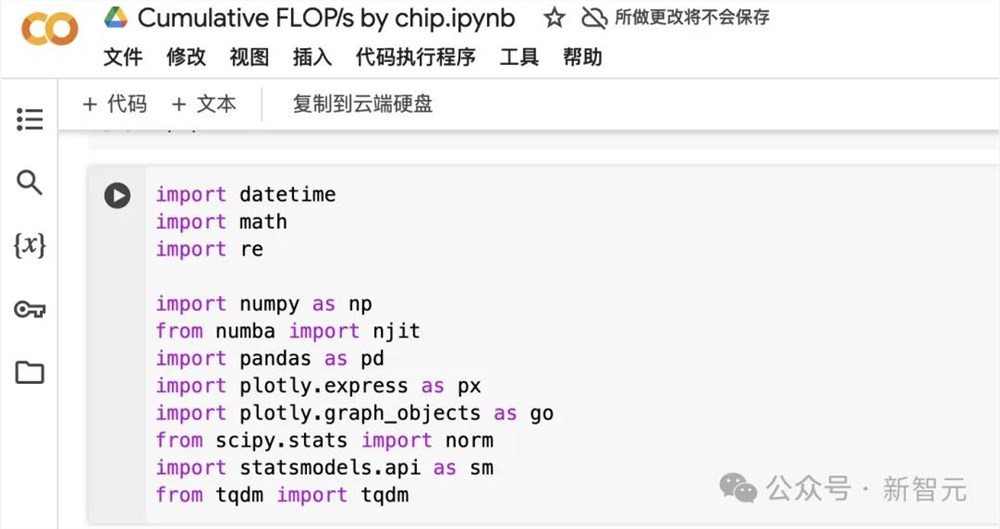Open the variables {x} panel
The height and width of the screenshot is (529, 1000).
pos(30,245)
